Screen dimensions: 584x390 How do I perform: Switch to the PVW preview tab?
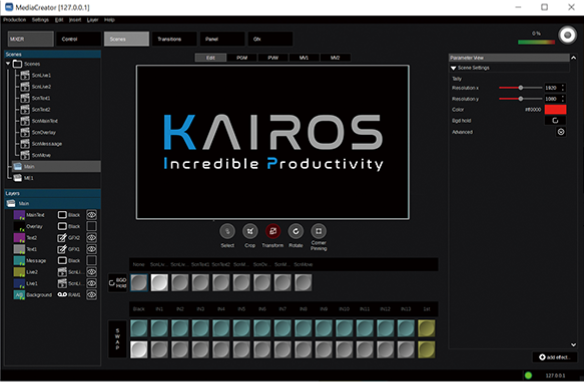(273, 58)
